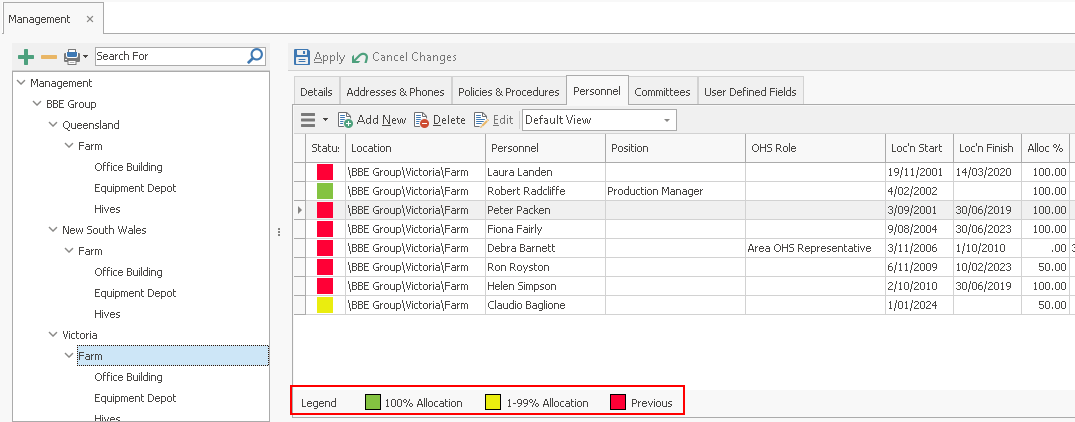This screenshot has width=1075, height=422.
Task: Collapse the New South Wales node
Action: (53, 230)
